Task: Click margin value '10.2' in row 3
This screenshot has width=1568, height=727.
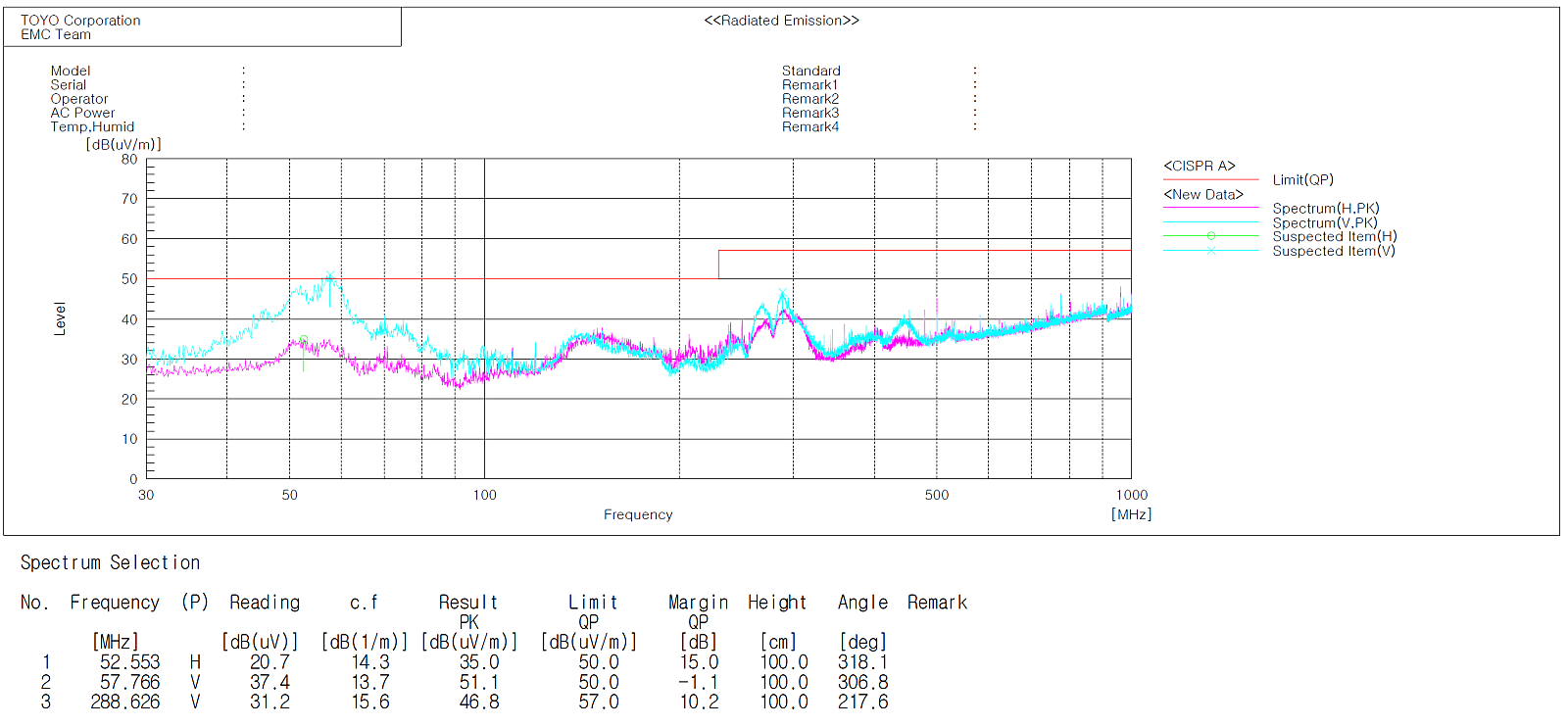Action: 700,702
